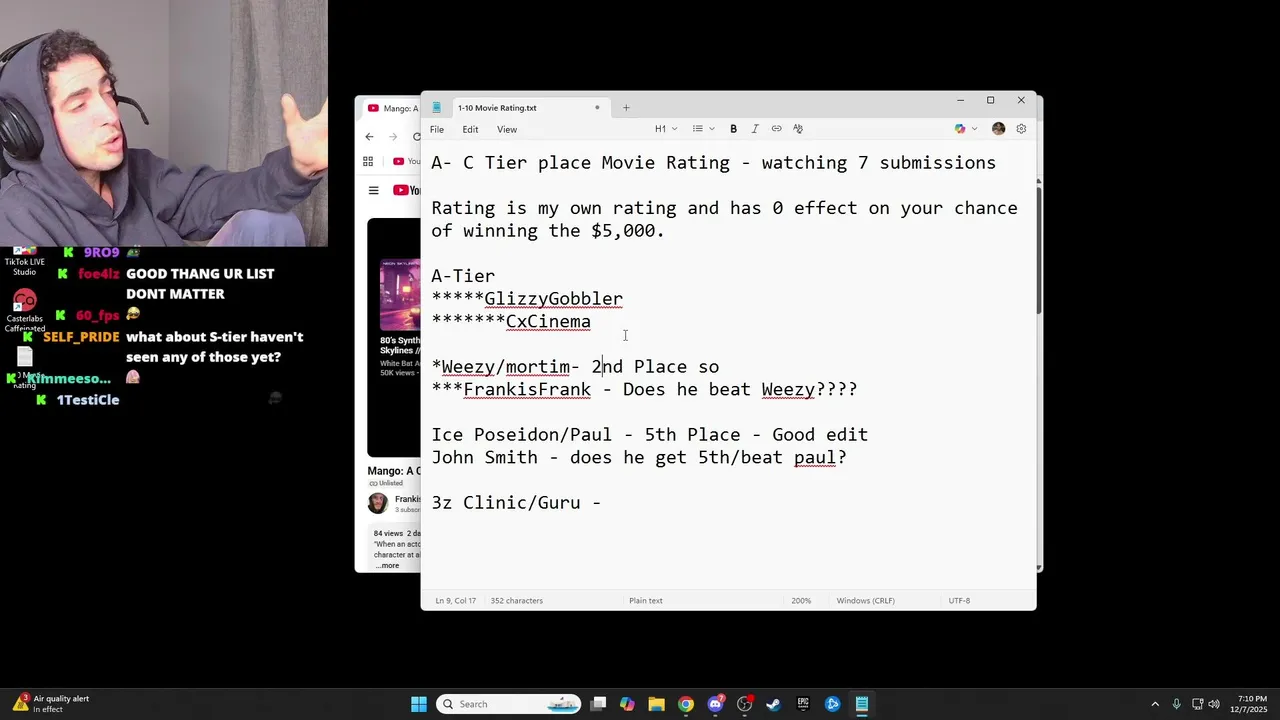Open File Explorer from the taskbar
Viewport: 1280px width, 720px height.
656,704
